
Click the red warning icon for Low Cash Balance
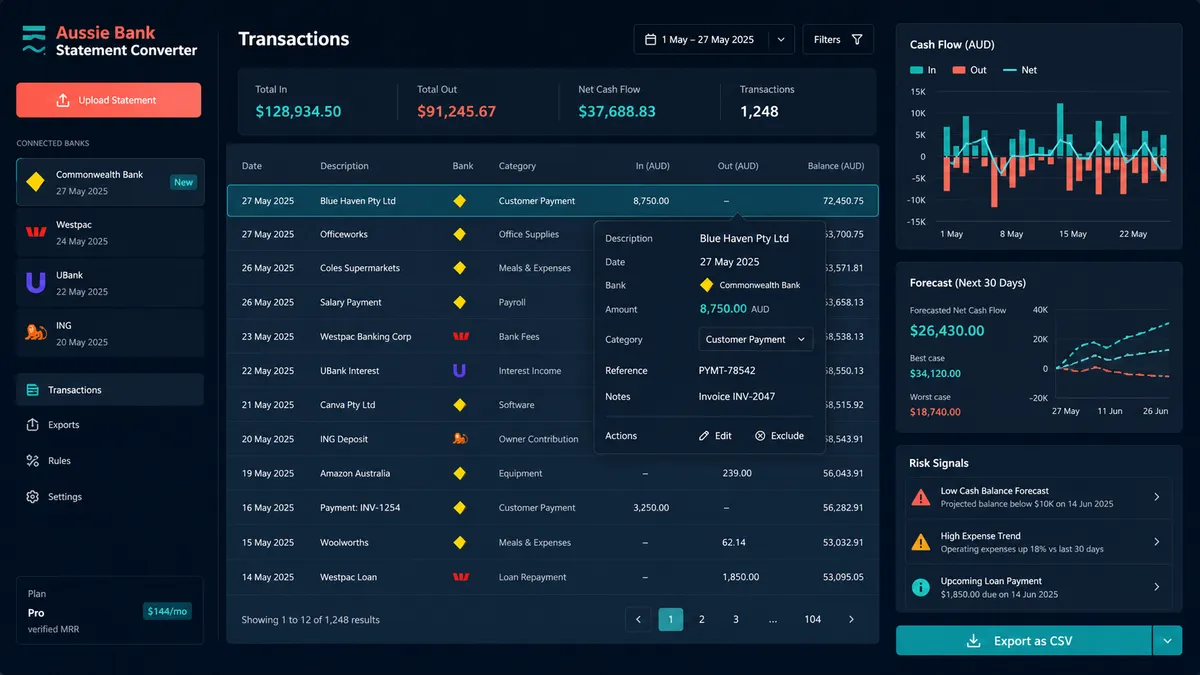[x=921, y=497]
